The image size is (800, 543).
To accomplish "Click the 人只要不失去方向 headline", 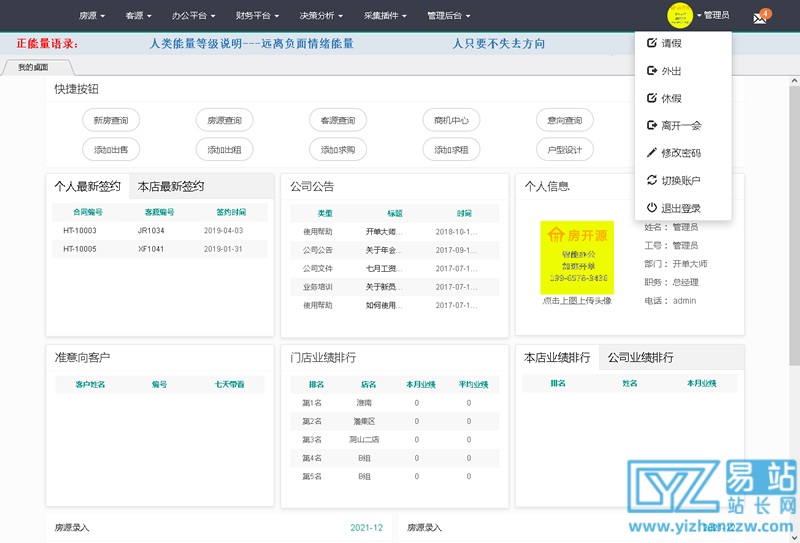I will (499, 44).
